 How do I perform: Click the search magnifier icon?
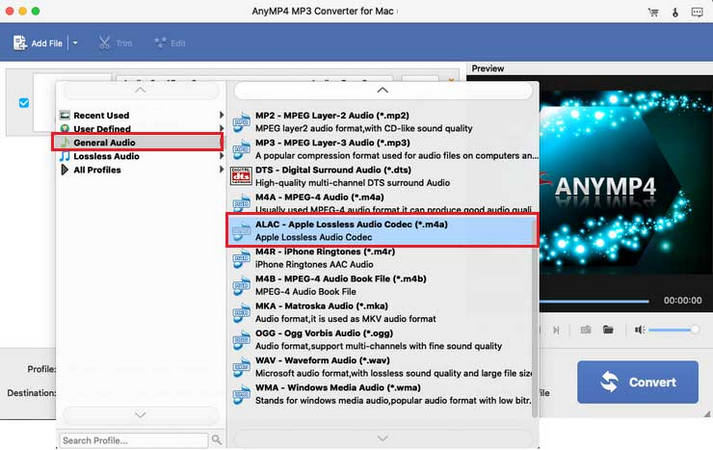click(x=217, y=440)
